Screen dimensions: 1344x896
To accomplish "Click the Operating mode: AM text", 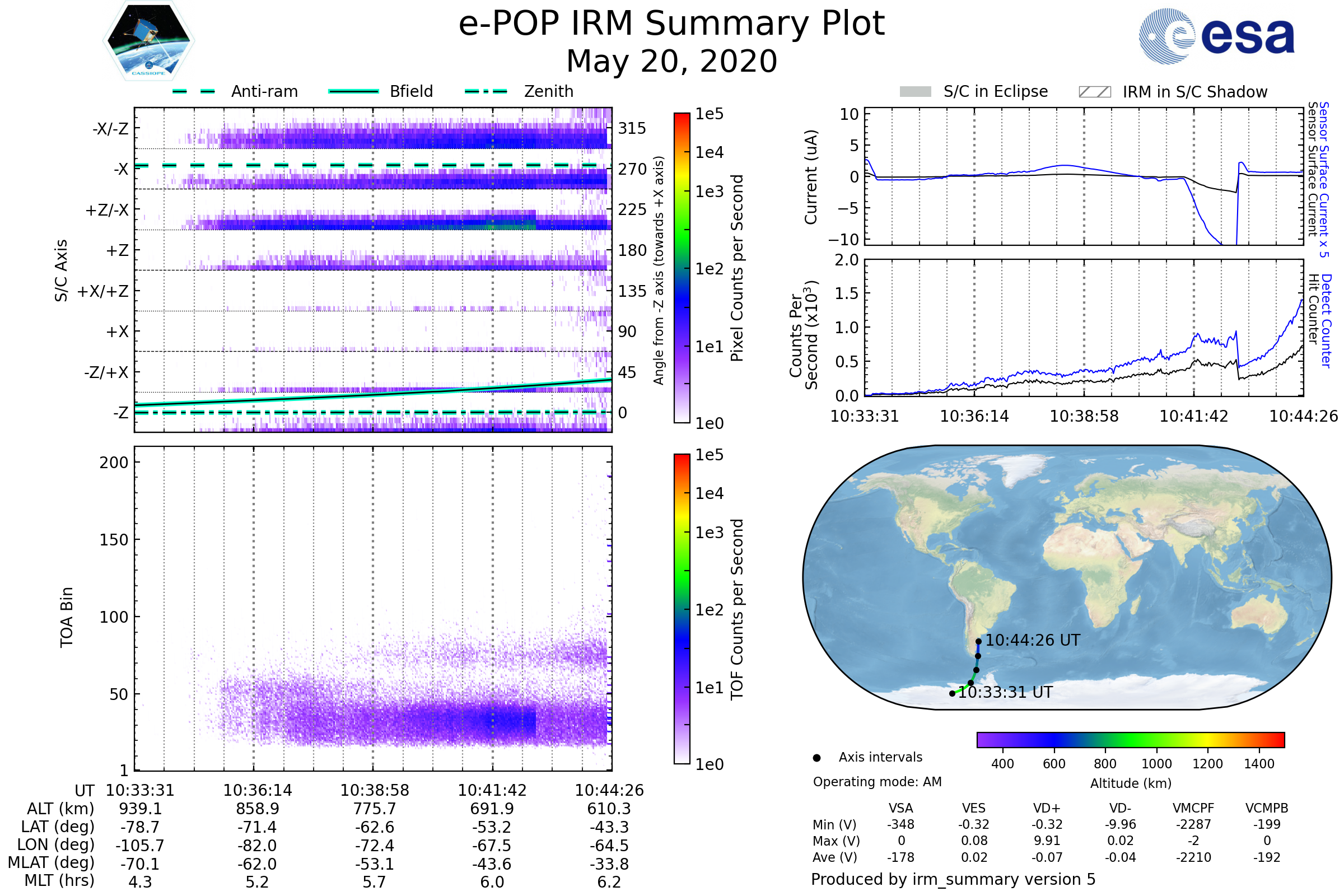I will click(x=877, y=782).
